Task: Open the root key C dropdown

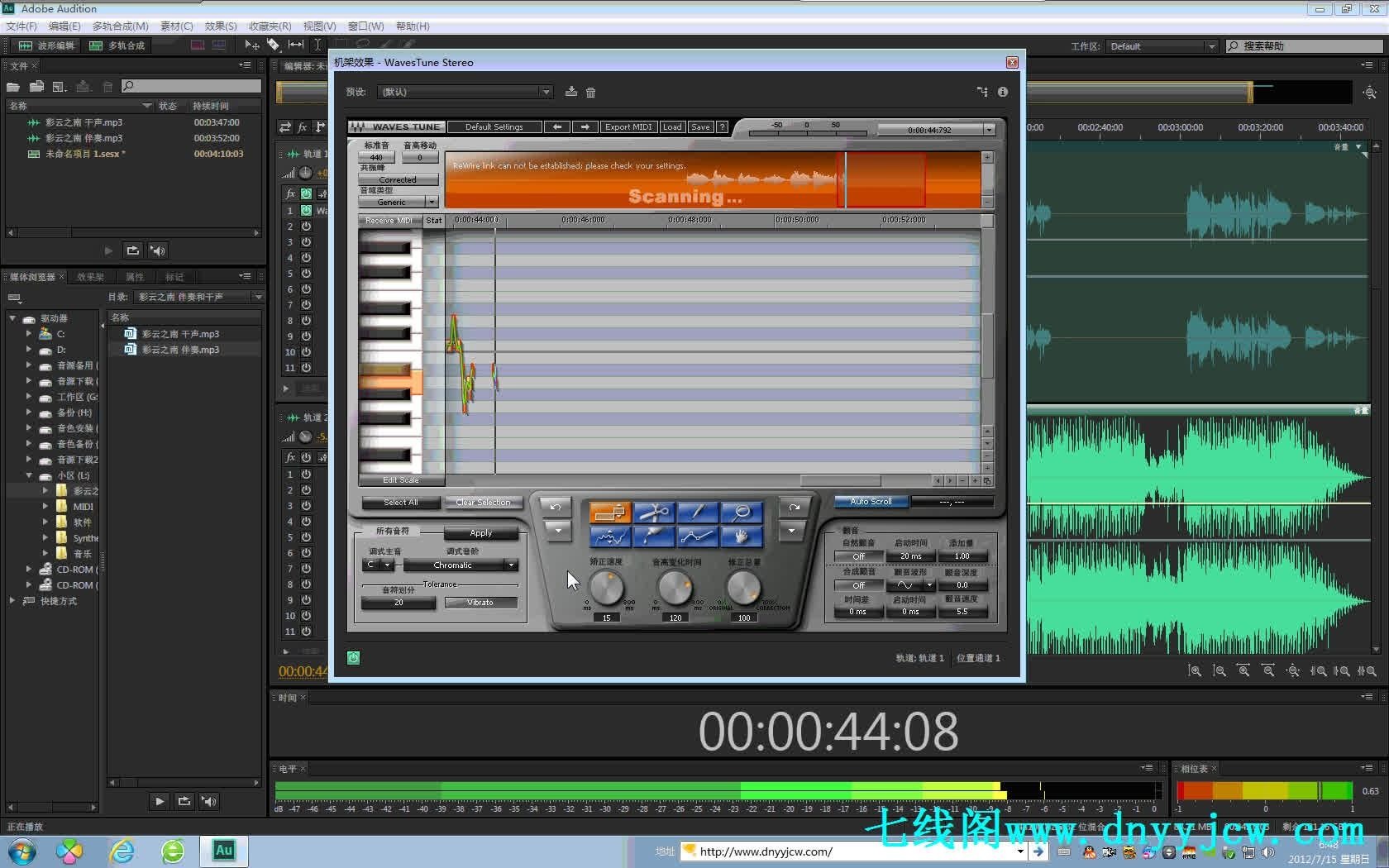Action: pos(378,565)
